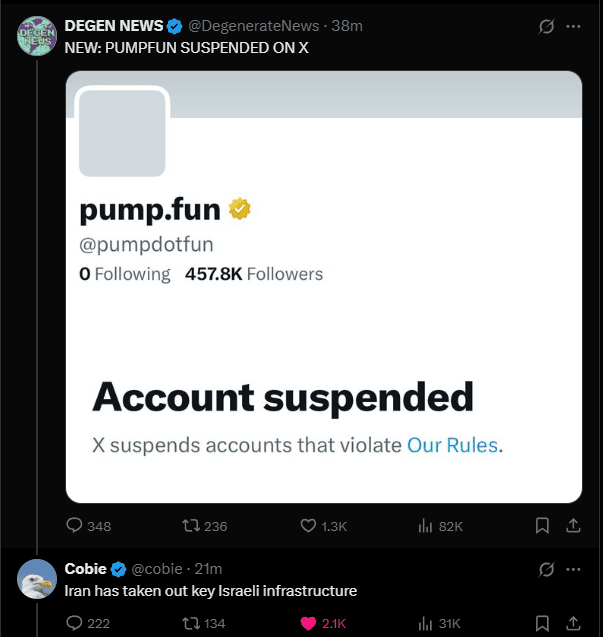
Task: Open more options menu on Cobie's post
Action: [x=573, y=569]
